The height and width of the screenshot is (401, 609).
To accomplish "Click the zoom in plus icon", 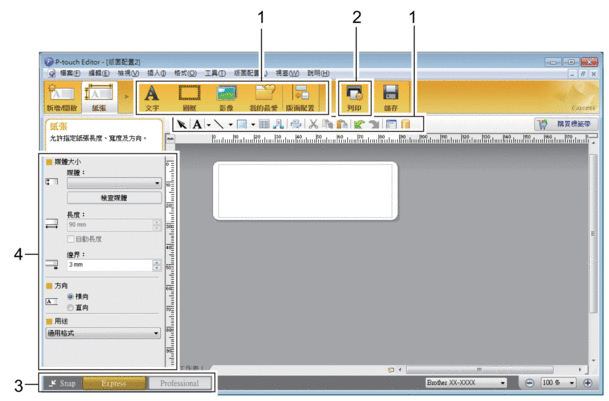I will tap(588, 383).
